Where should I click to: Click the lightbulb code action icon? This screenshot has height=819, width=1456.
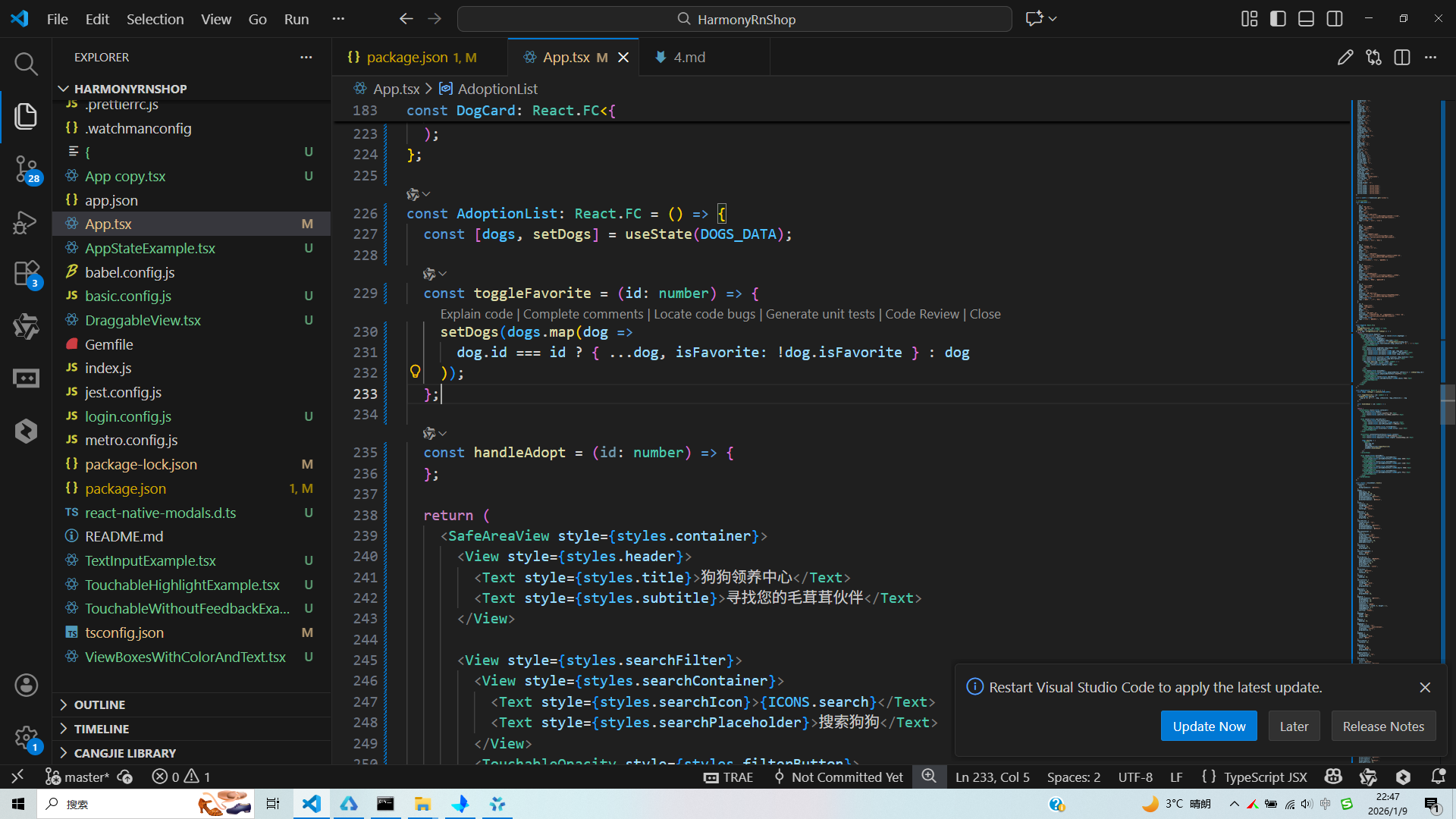(x=415, y=372)
